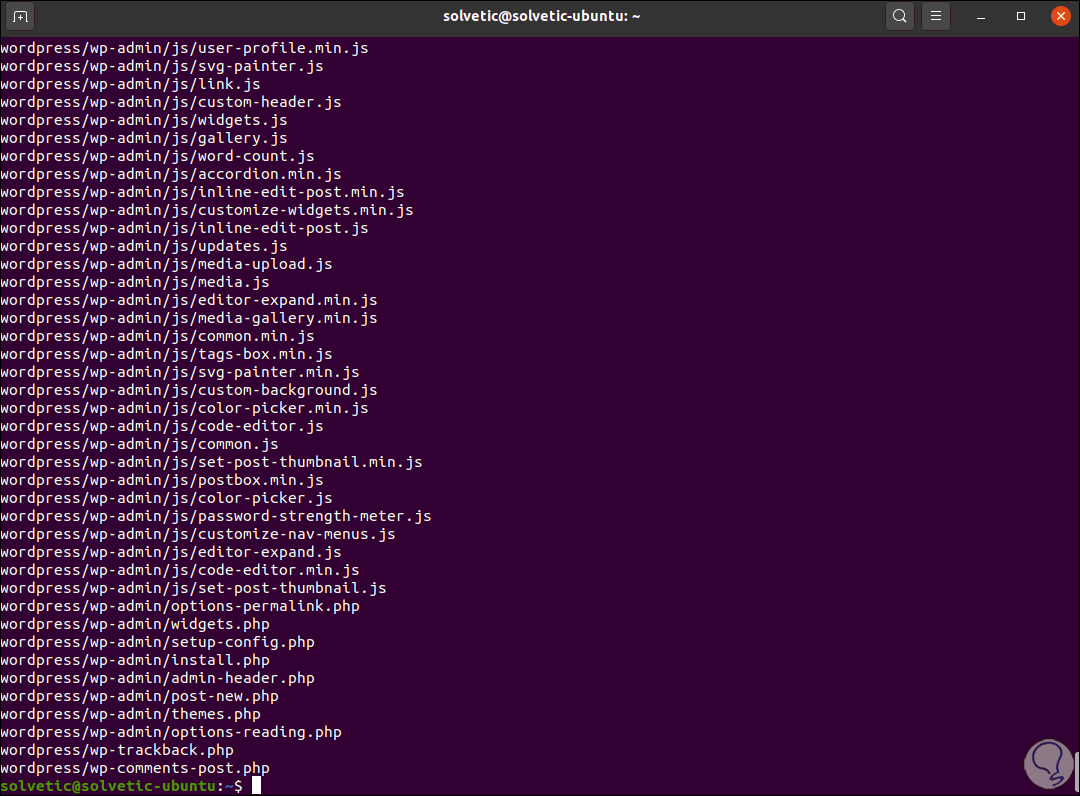Select the line wp-admin/js/code-editor.js
The height and width of the screenshot is (796, 1080).
(x=162, y=426)
